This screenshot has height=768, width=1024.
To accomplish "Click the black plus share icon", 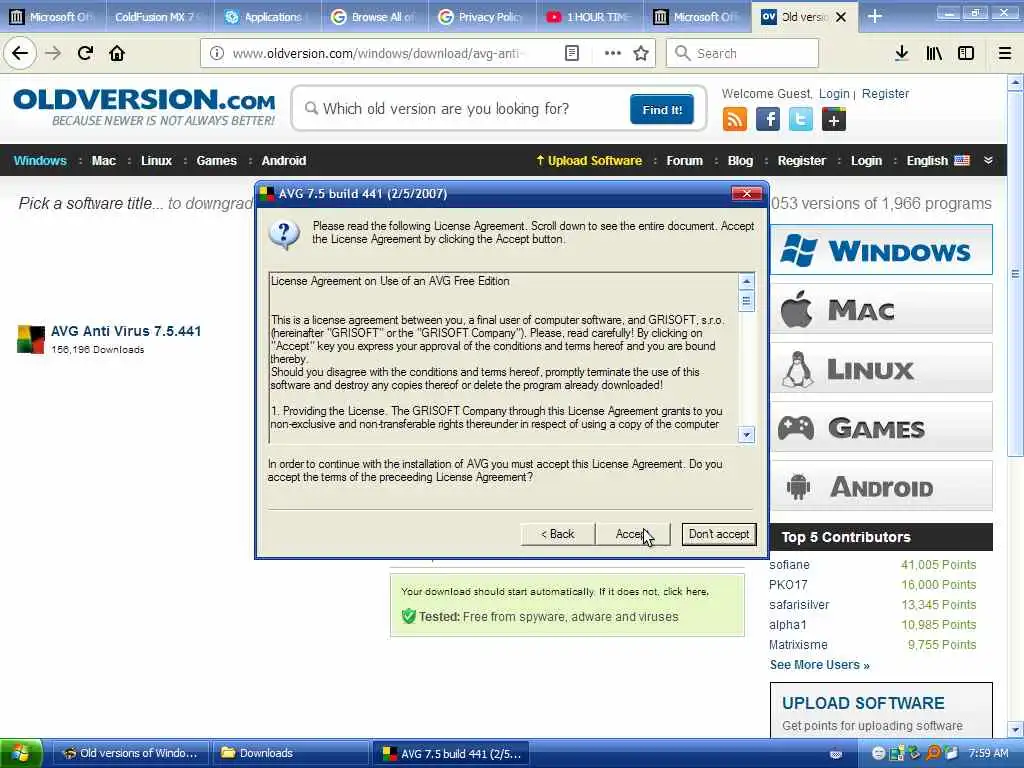I will [833, 120].
